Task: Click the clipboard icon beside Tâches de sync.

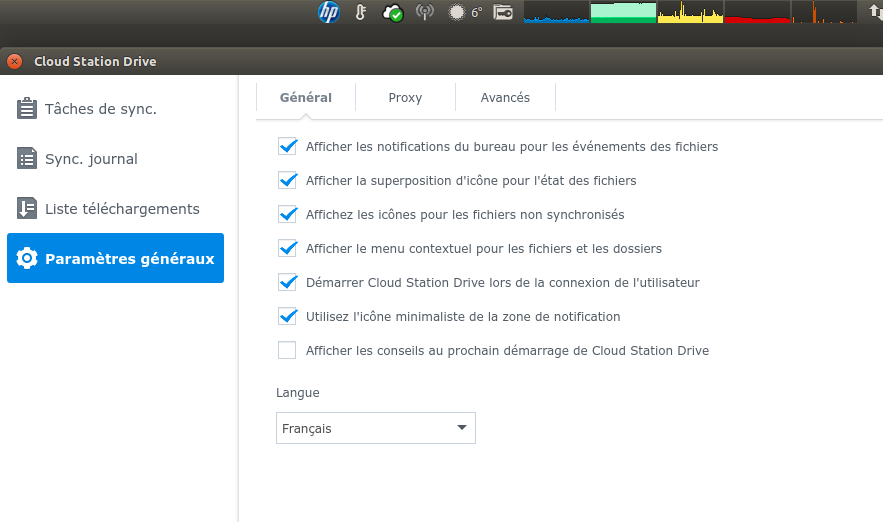Action: (x=27, y=109)
